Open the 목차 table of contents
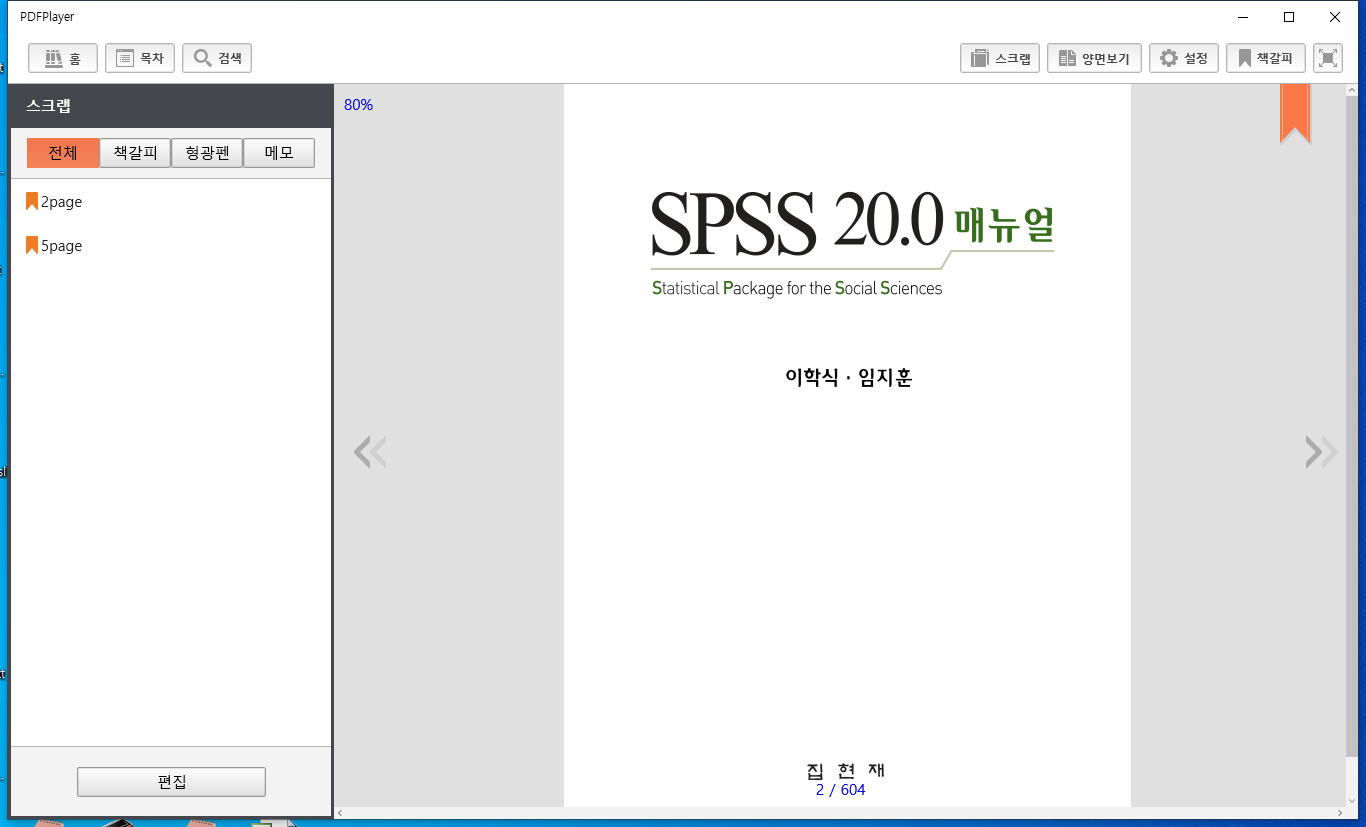This screenshot has width=1366, height=827. pyautogui.click(x=140, y=58)
